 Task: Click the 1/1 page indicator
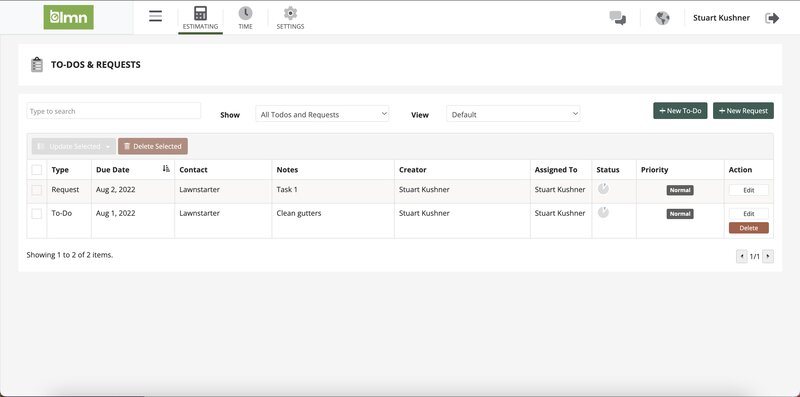click(x=755, y=257)
